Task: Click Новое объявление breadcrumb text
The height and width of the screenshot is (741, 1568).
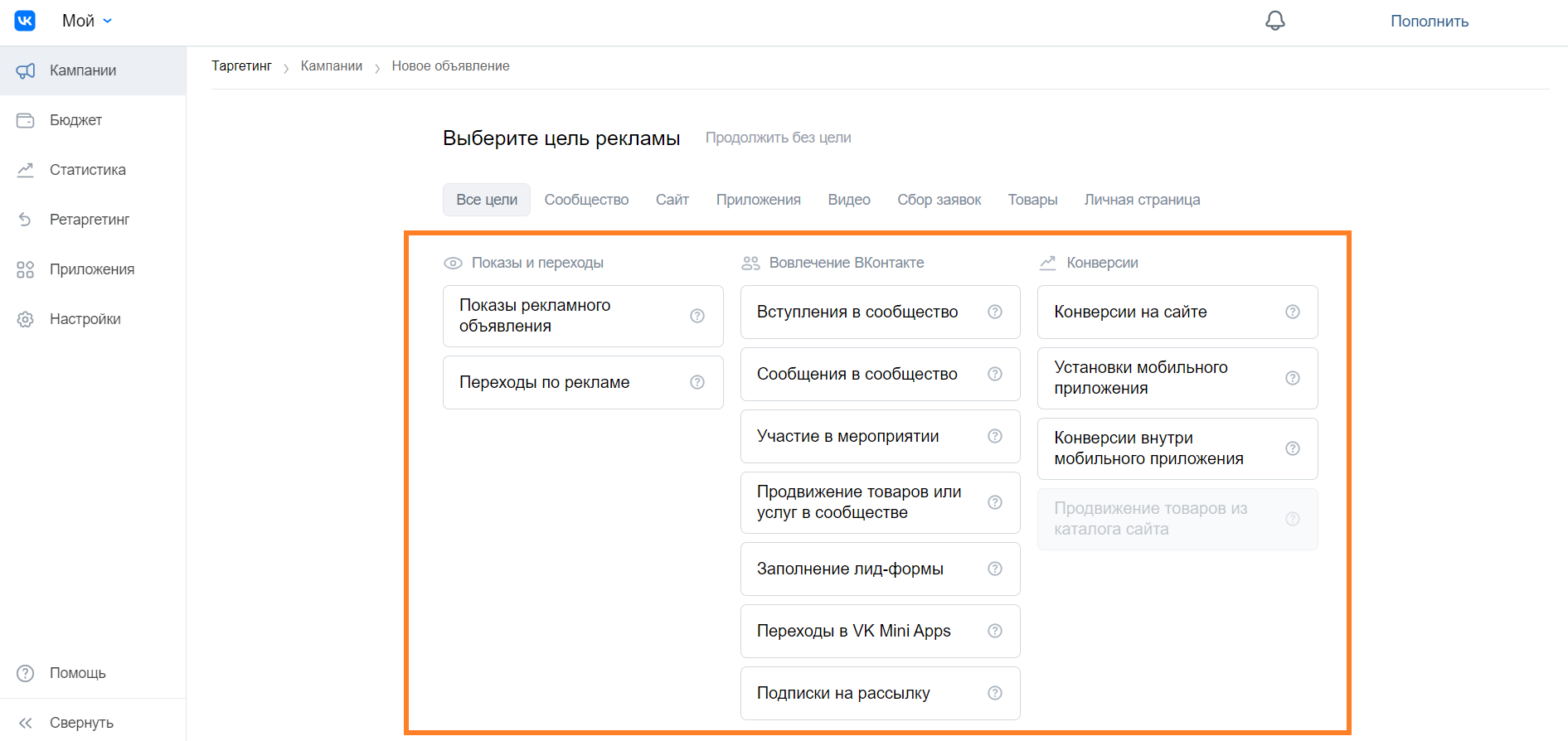Action: 450,66
